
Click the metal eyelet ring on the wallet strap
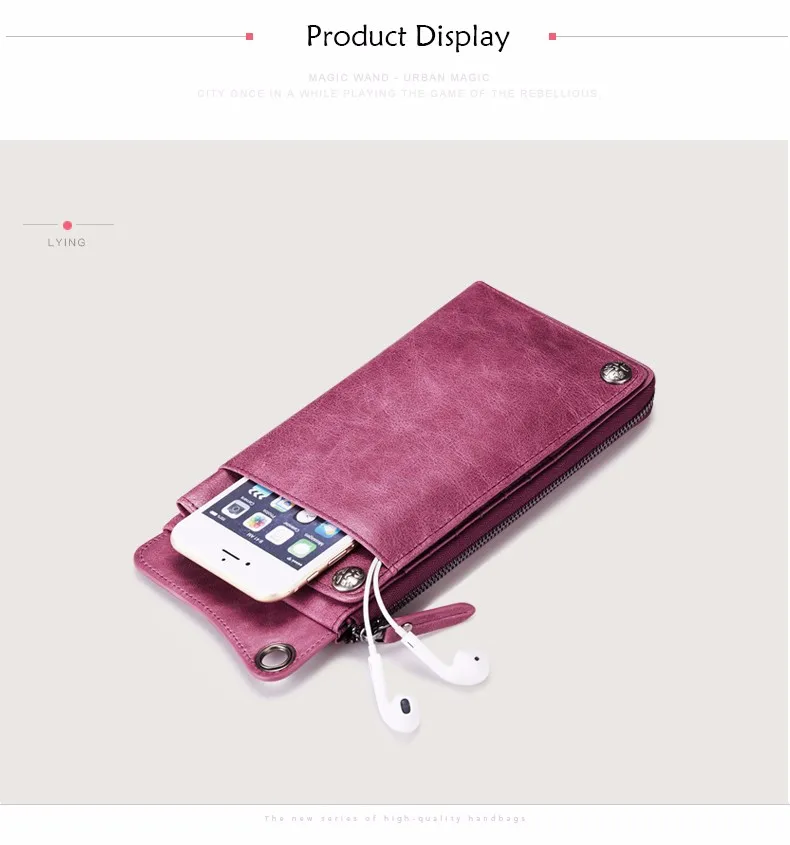tap(267, 657)
